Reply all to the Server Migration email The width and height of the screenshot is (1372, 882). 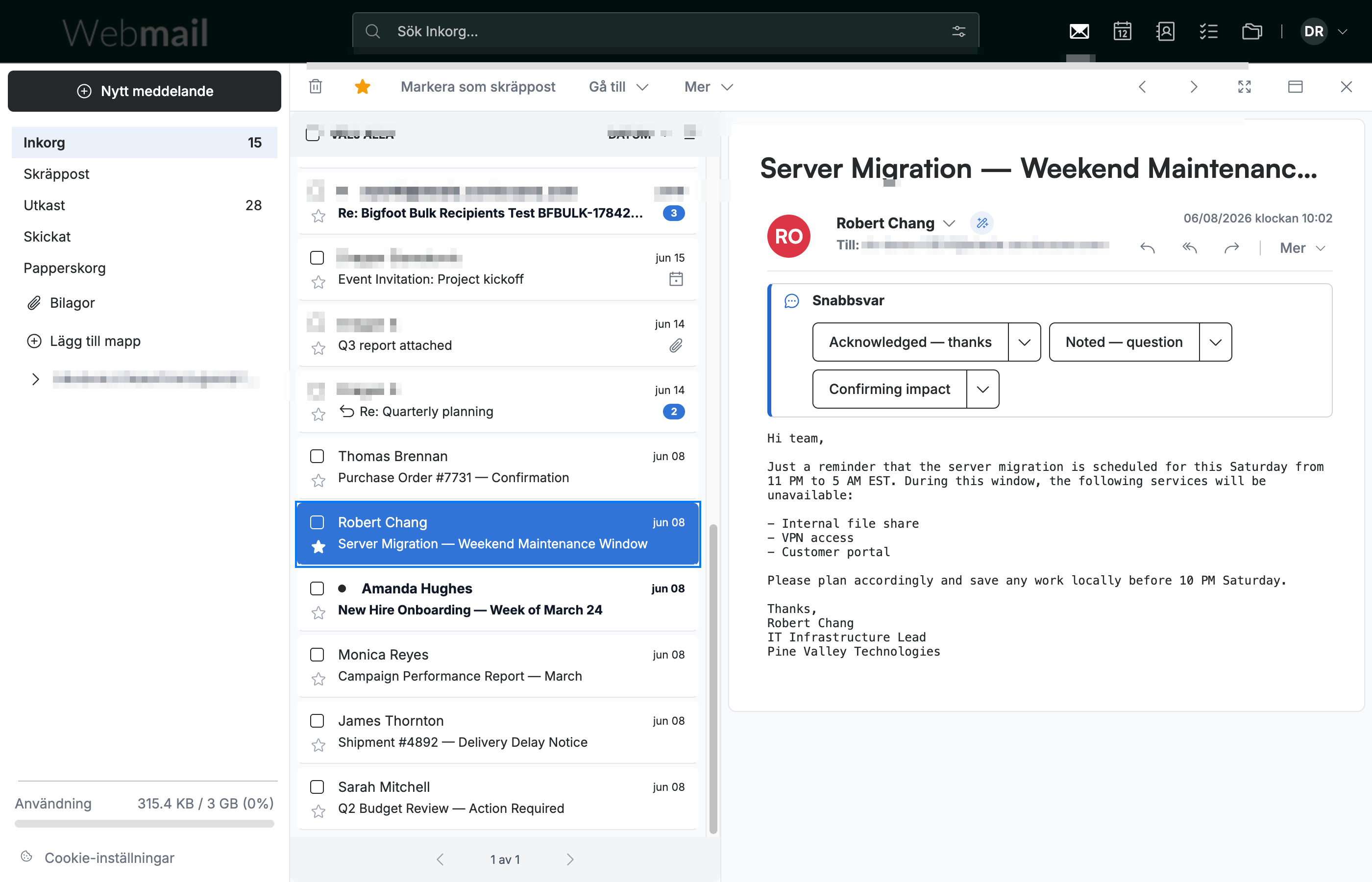(1189, 247)
